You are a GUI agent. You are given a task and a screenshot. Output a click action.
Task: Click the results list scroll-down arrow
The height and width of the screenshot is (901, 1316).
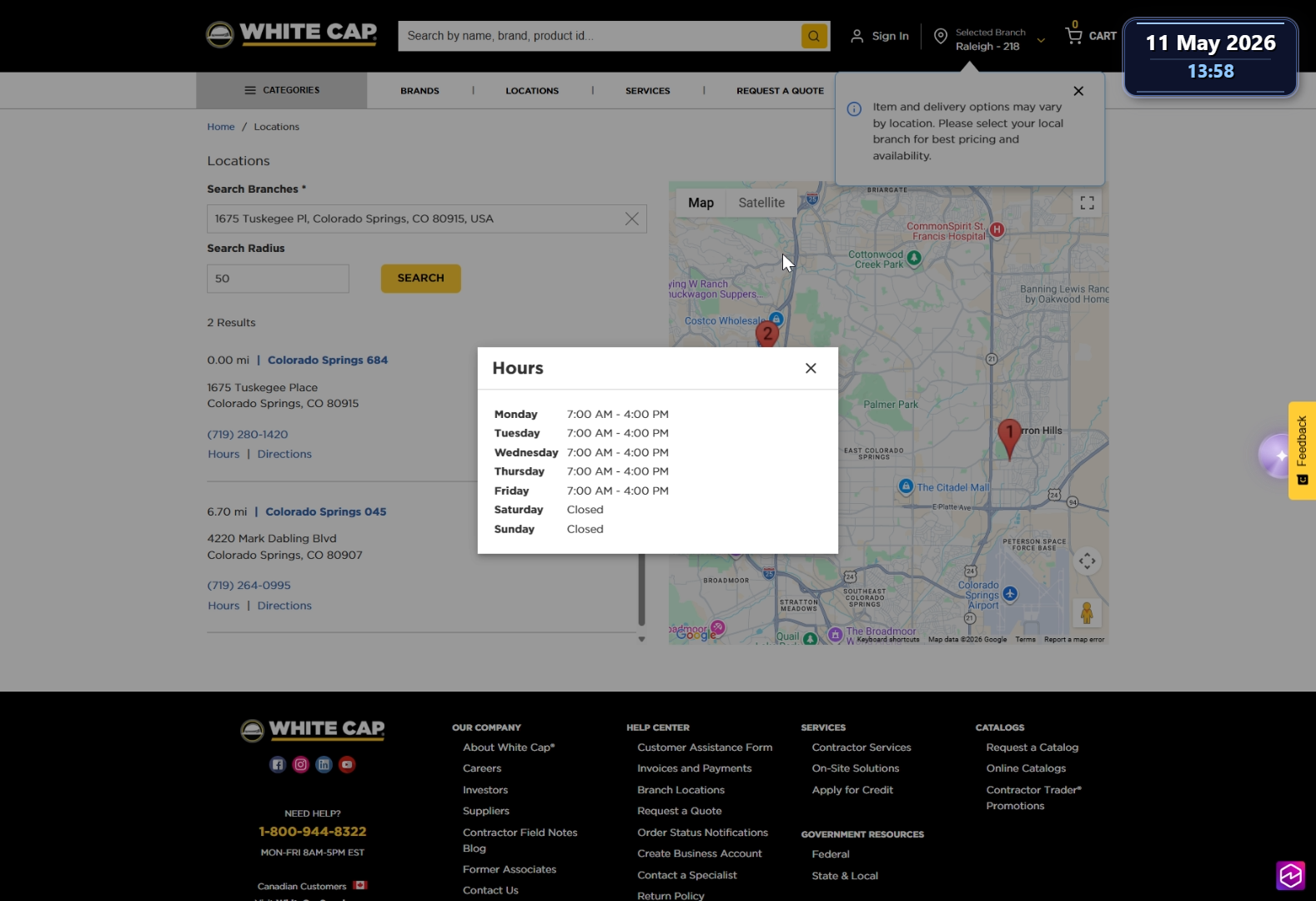pos(641,639)
